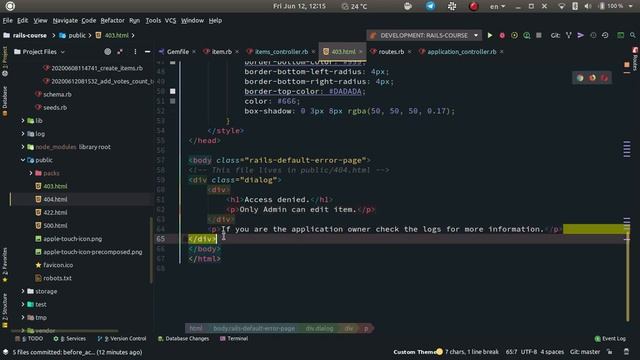Click the Slack tray icon
This screenshot has height=360, width=640.
pos(452,6)
